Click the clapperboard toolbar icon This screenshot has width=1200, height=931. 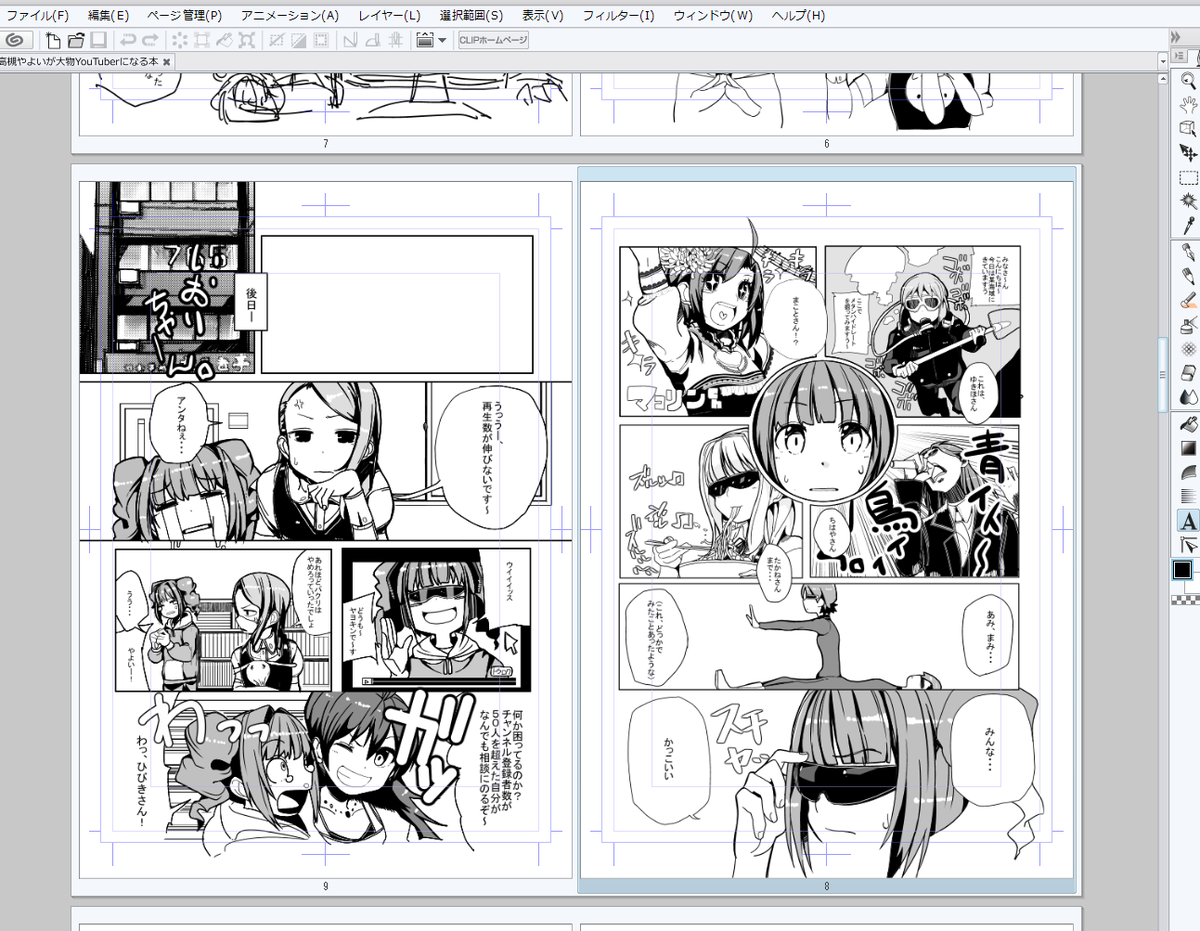click(425, 40)
